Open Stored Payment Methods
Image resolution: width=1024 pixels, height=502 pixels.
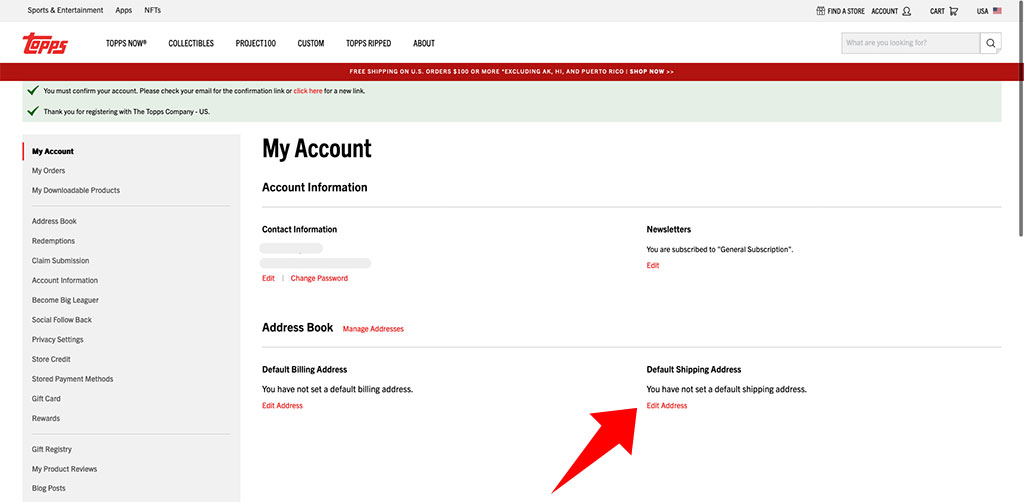(72, 379)
